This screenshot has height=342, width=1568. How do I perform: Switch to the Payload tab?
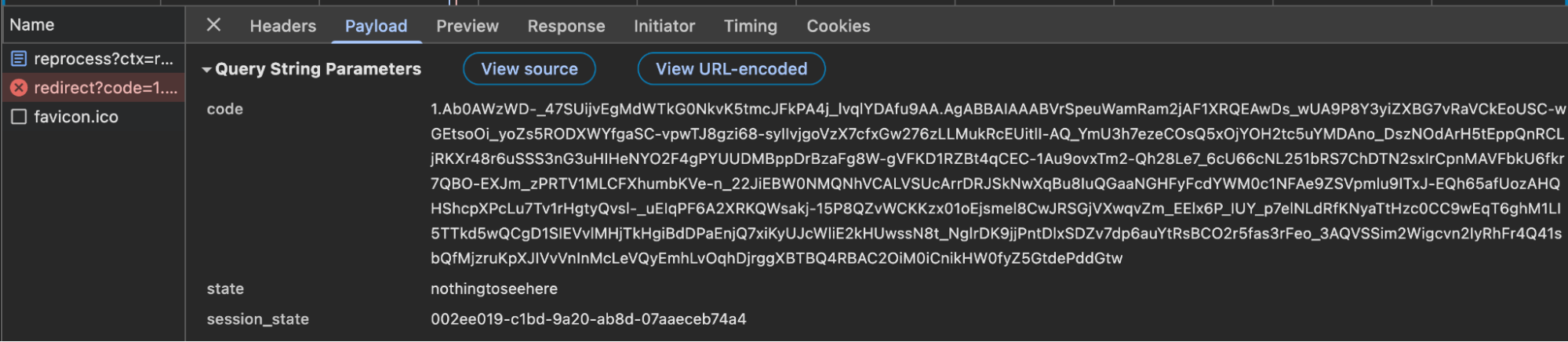coord(376,26)
